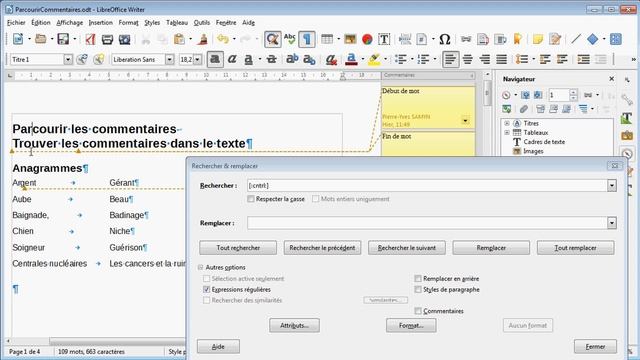Insert a text box from toolbar
Image resolution: width=640 pixels, height=360 pixels.
click(x=384, y=39)
